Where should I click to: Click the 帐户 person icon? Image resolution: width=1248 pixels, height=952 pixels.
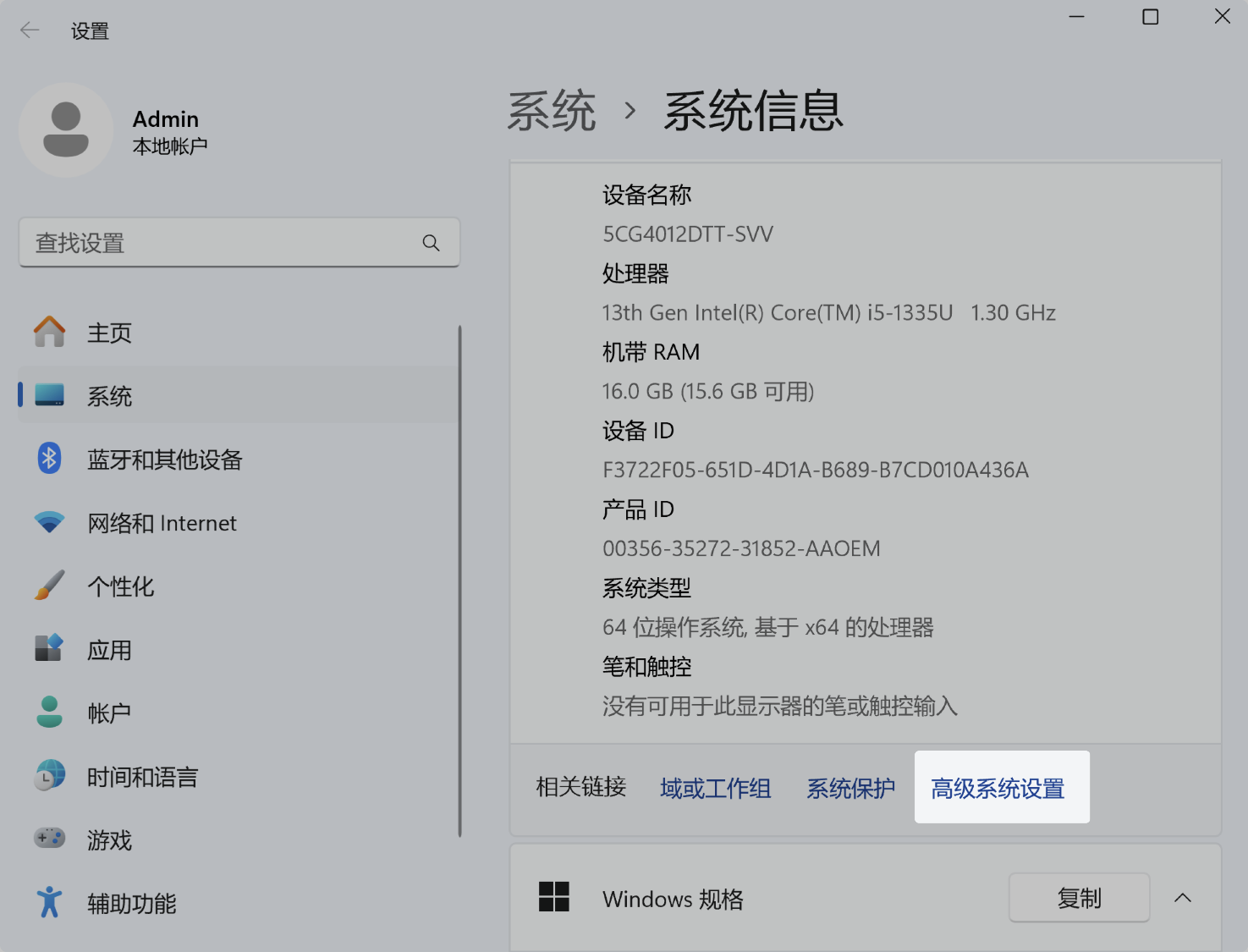click(x=49, y=712)
